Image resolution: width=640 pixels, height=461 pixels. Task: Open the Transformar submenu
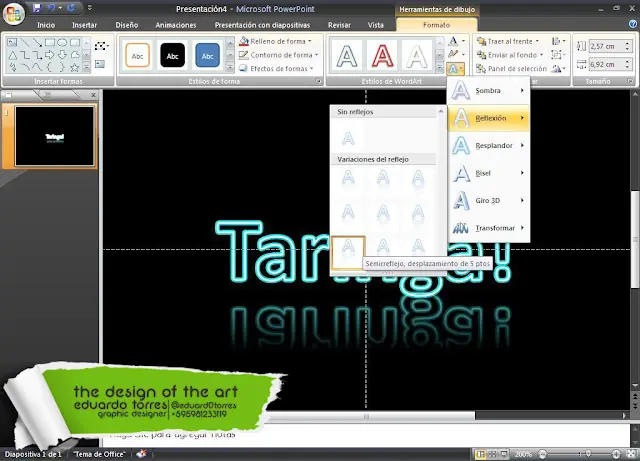click(x=489, y=228)
